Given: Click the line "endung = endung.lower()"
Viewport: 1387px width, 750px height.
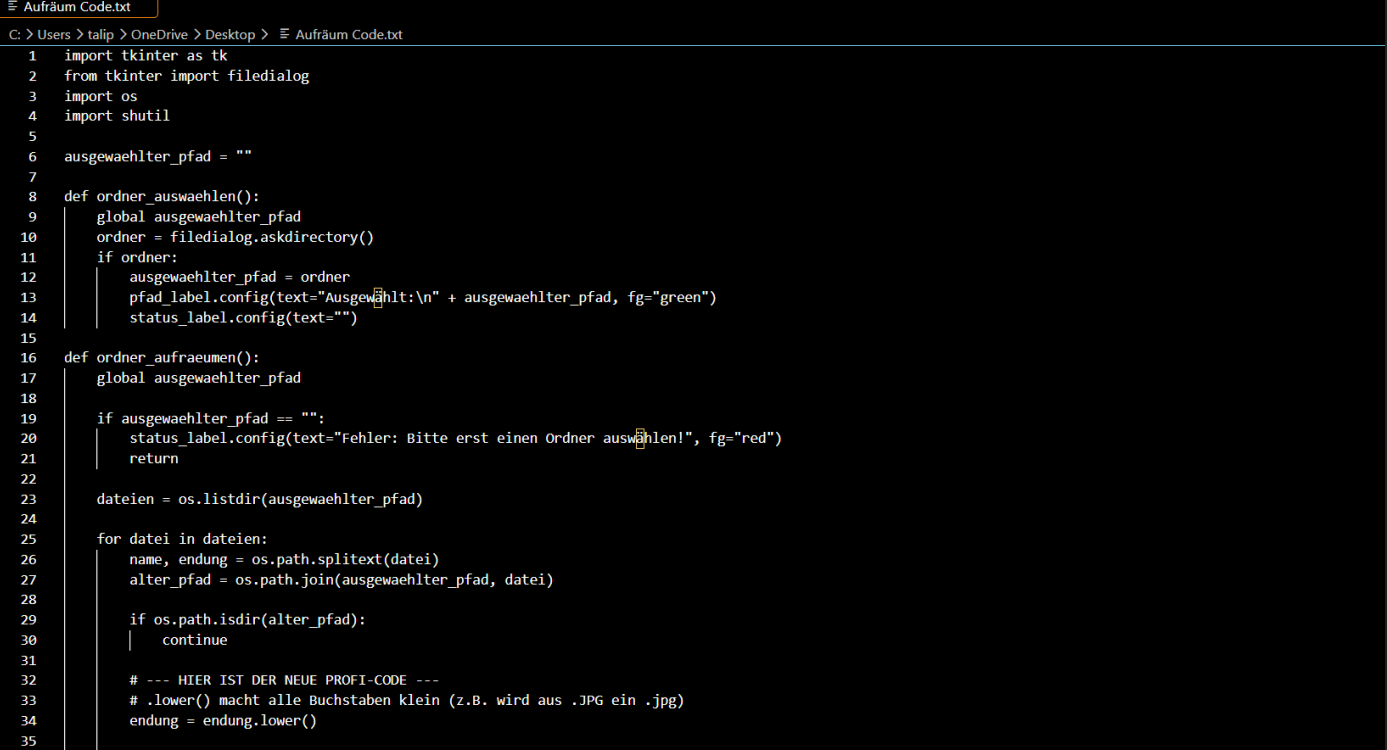Looking at the screenshot, I should tap(223, 720).
